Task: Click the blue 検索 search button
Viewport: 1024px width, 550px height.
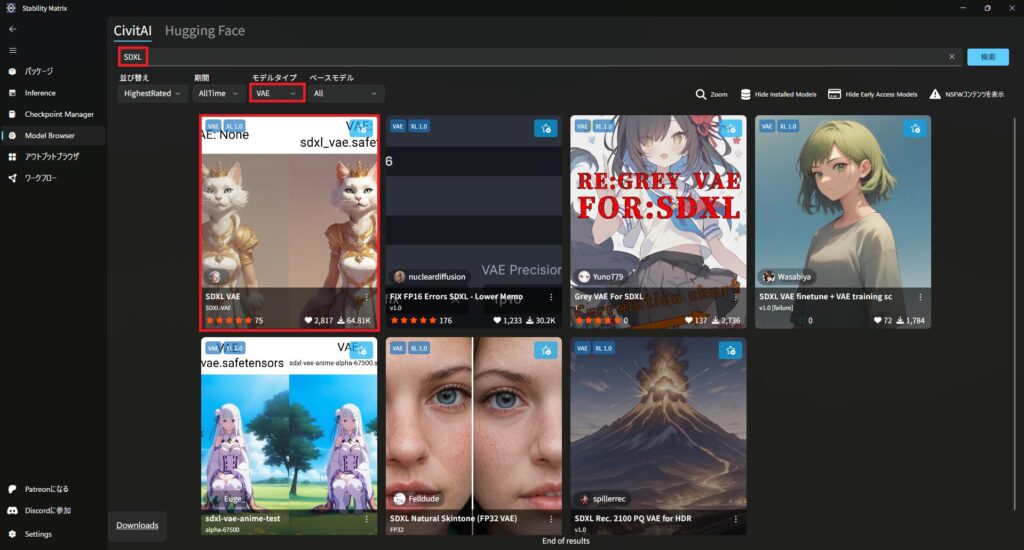Action: 987,57
